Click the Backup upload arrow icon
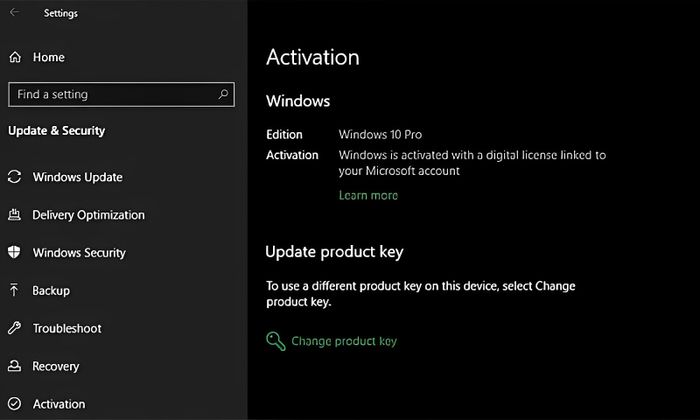 coord(14,290)
